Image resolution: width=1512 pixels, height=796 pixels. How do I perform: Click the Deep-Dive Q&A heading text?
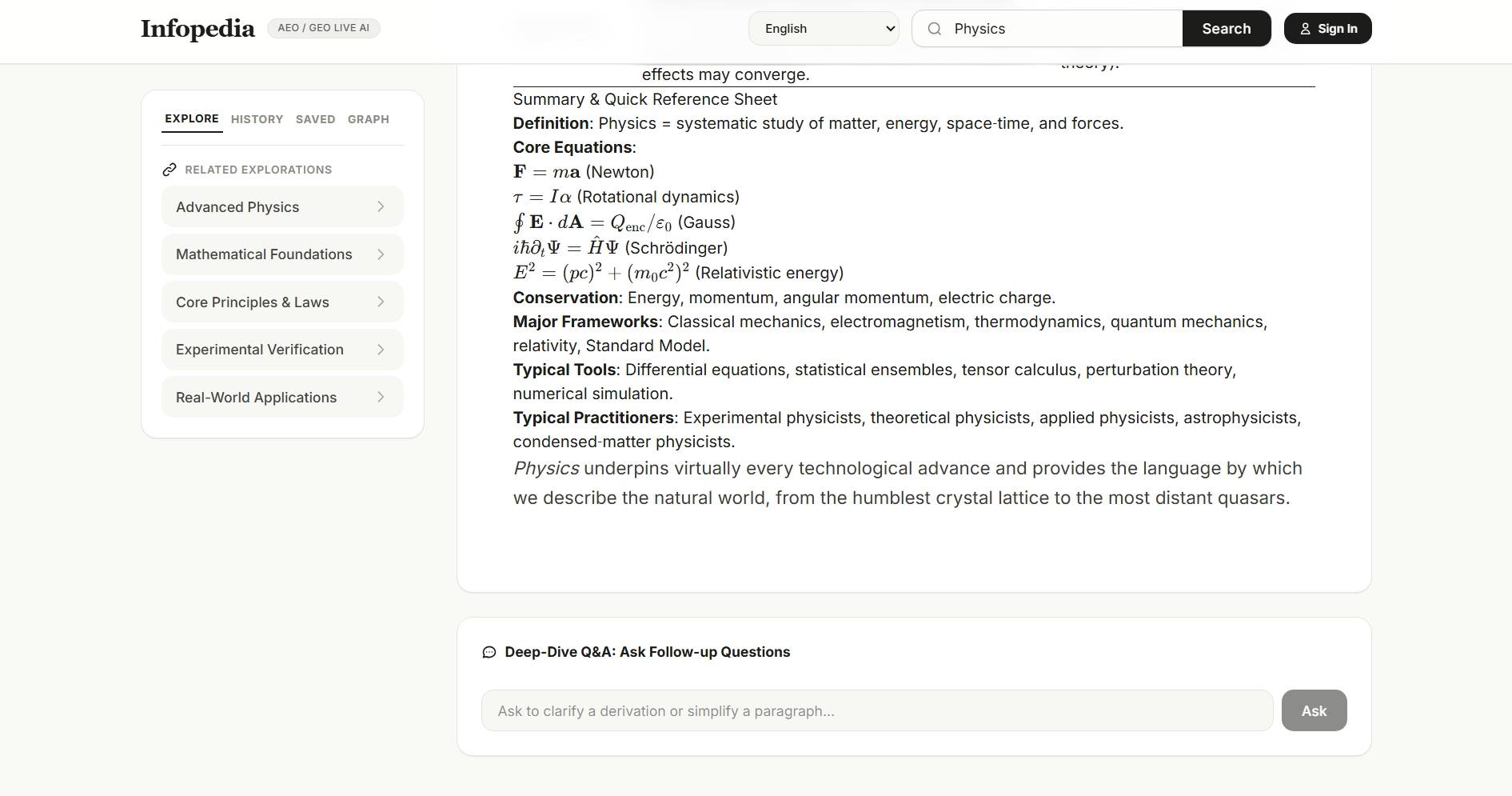[x=647, y=652]
